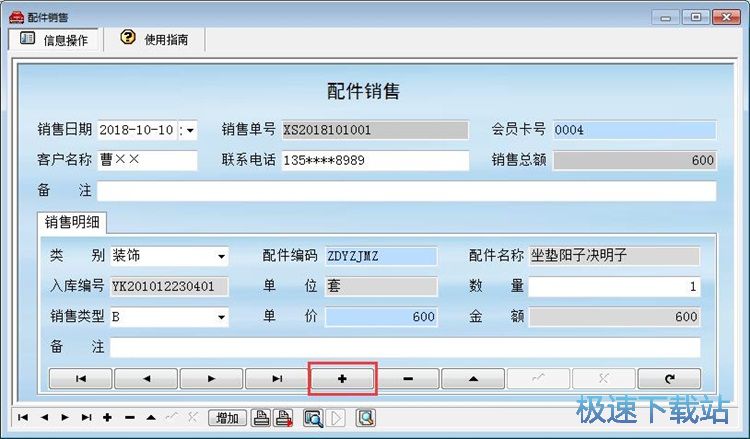Image resolution: width=750 pixels, height=439 pixels.
Task: Insert a new order with the bottom toolbar plus icon
Action: pos(108,417)
